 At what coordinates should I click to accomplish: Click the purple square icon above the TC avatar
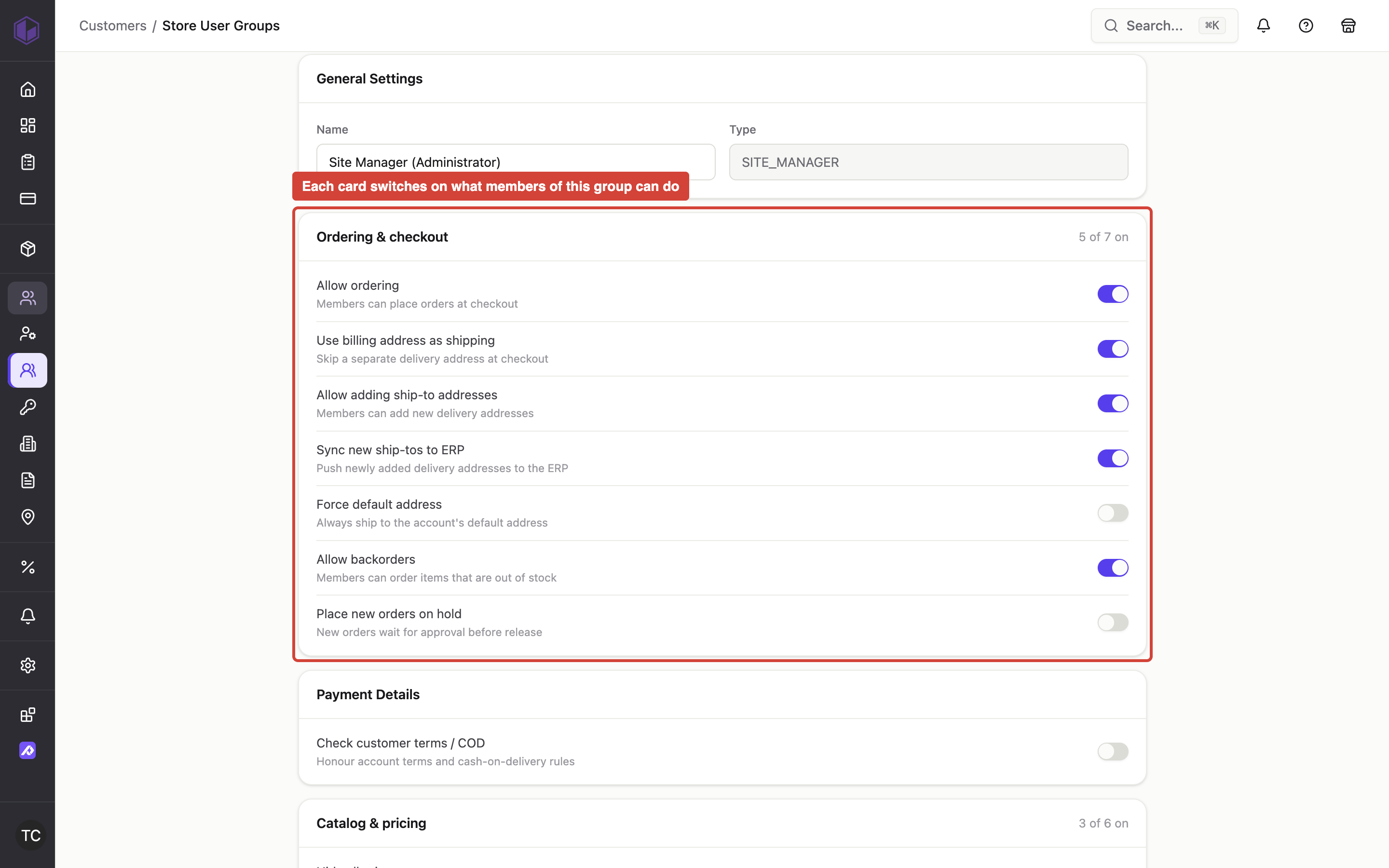27,750
